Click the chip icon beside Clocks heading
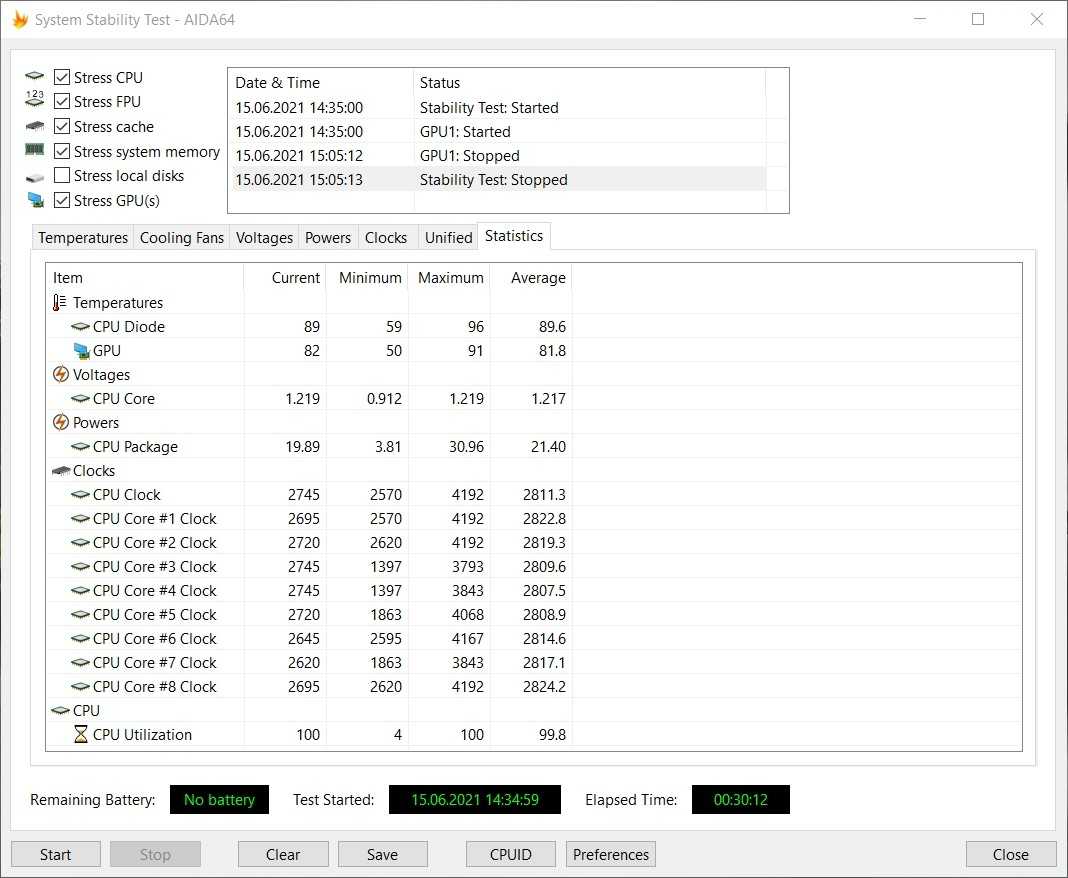The width and height of the screenshot is (1068, 878). point(61,471)
